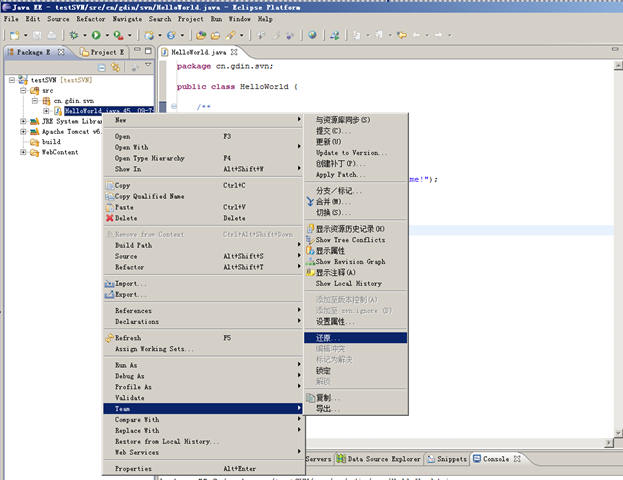Open the Window menu
Viewport: 623px width, 480px height.
240,19
